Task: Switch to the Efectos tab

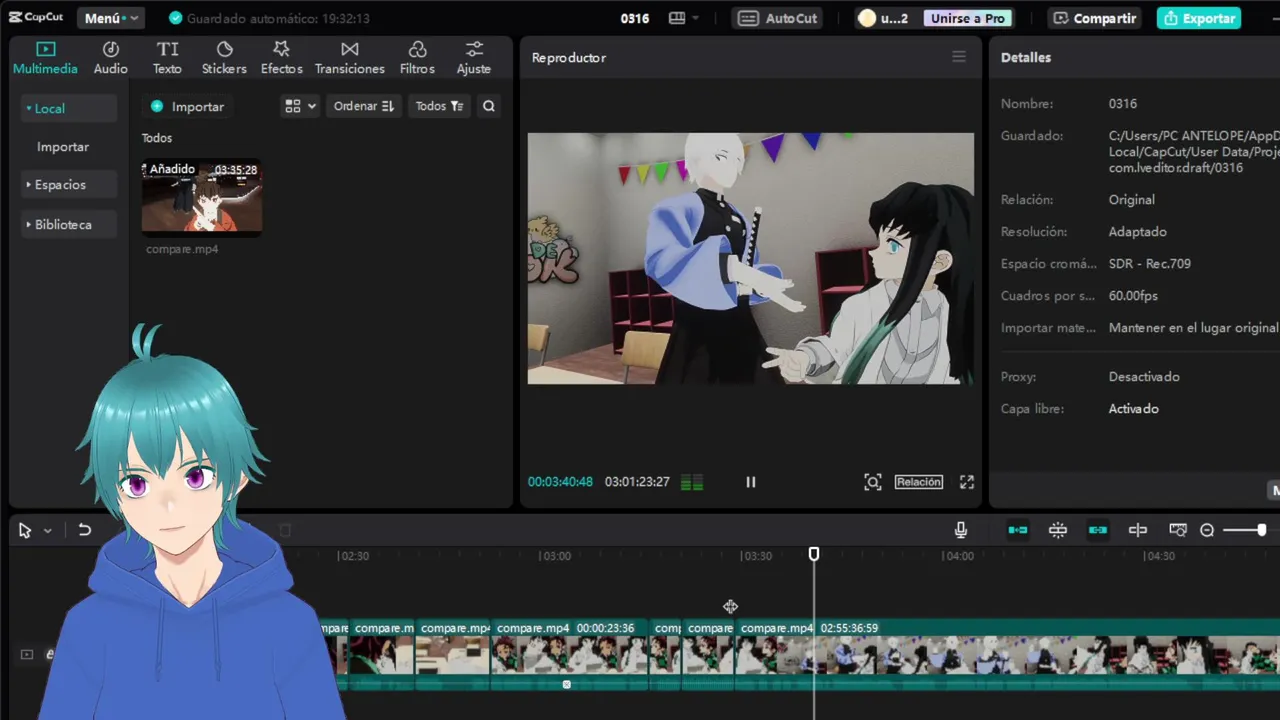Action: point(281,58)
